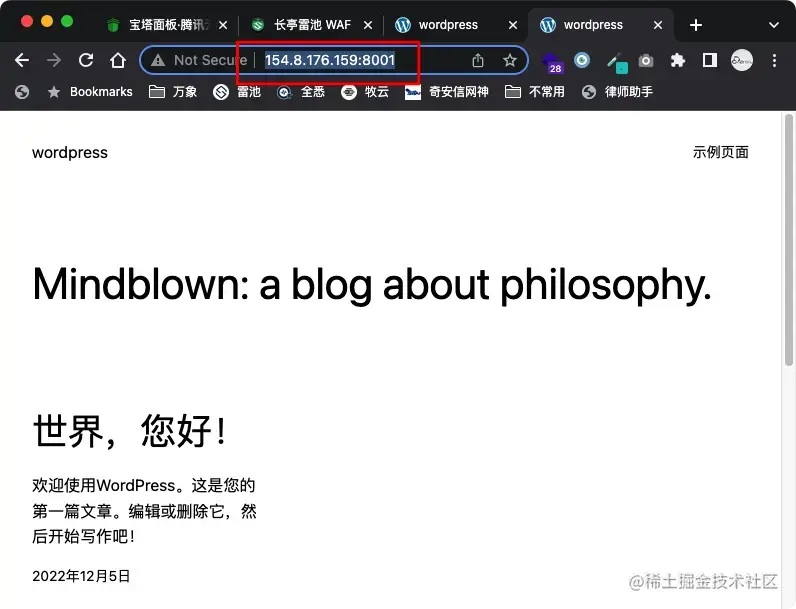Open the browser home page

point(118,60)
